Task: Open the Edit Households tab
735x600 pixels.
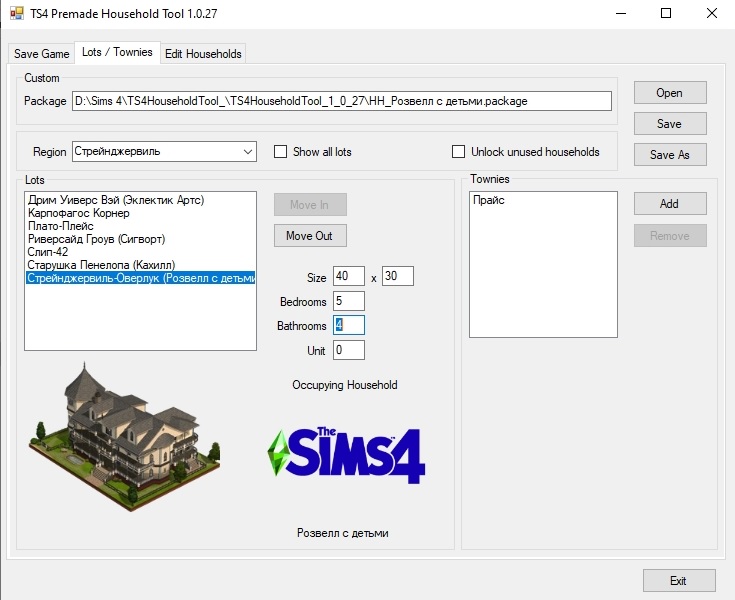Action: pyautogui.click(x=203, y=54)
